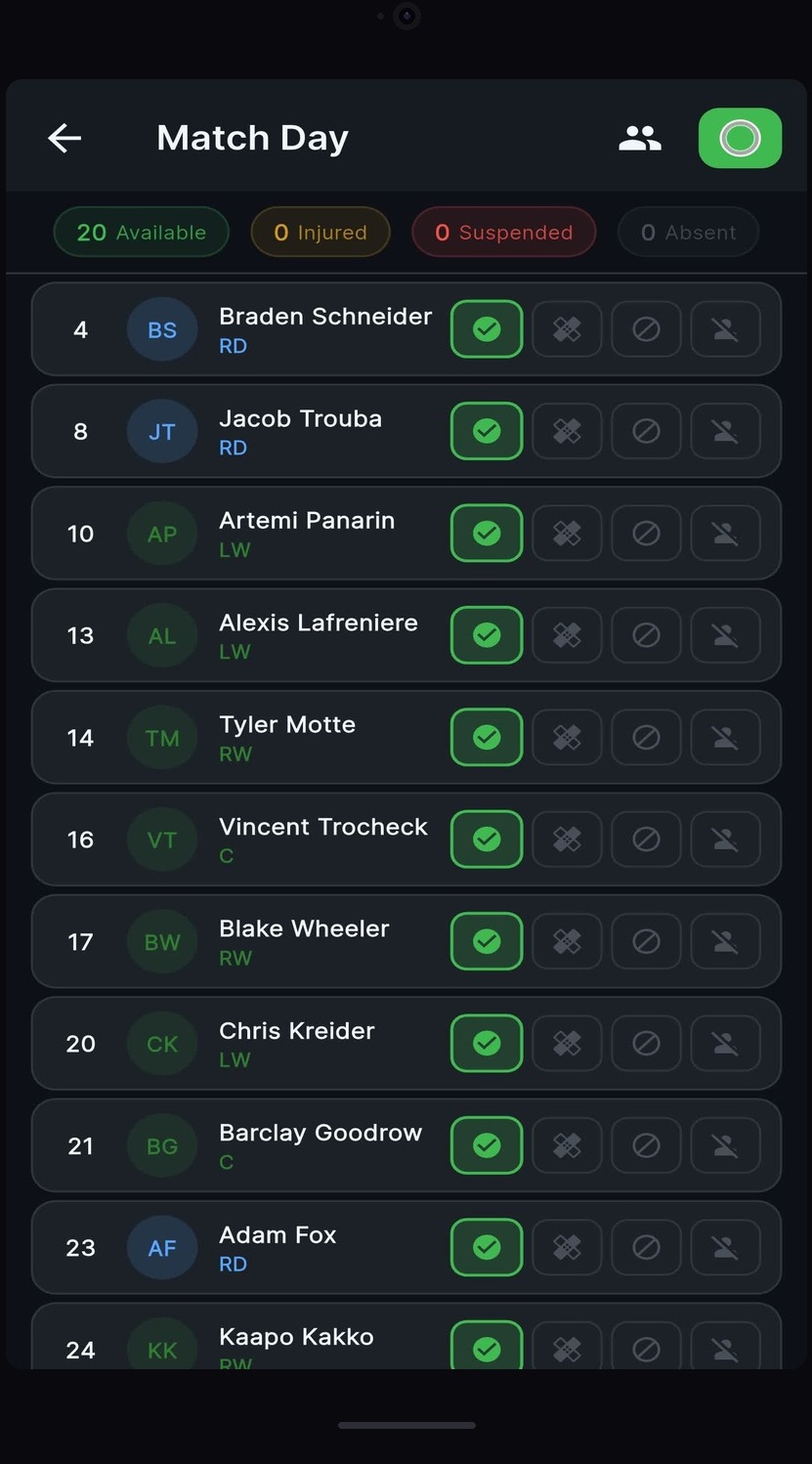This screenshot has width=812, height=1464.
Task: Mark Chris Kreider as suspended
Action: 646,1043
